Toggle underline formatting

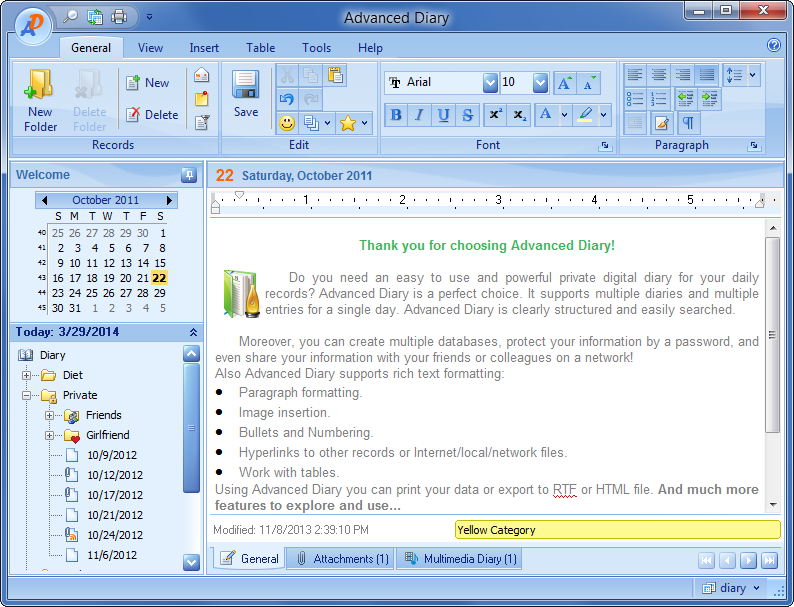click(x=443, y=115)
